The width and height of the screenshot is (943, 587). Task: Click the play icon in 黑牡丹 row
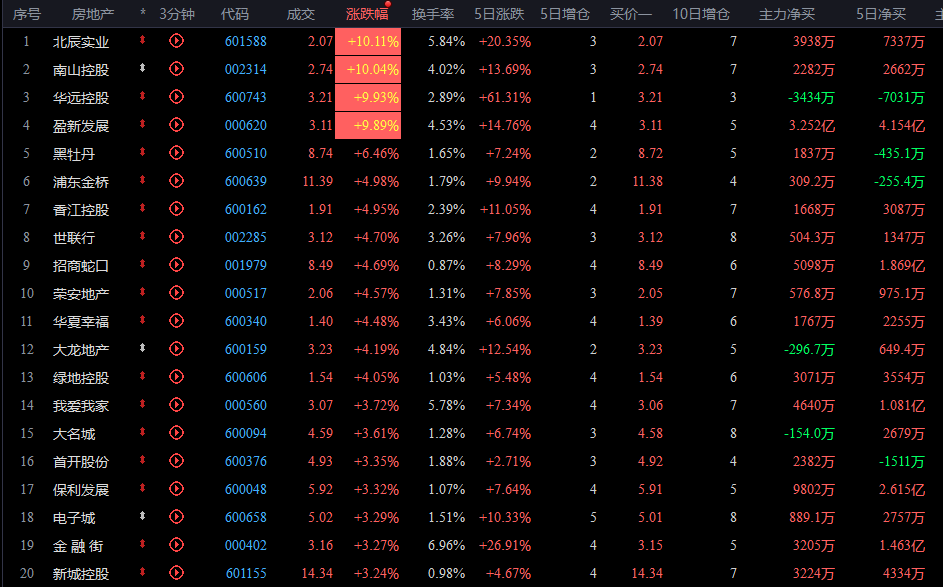point(177,153)
